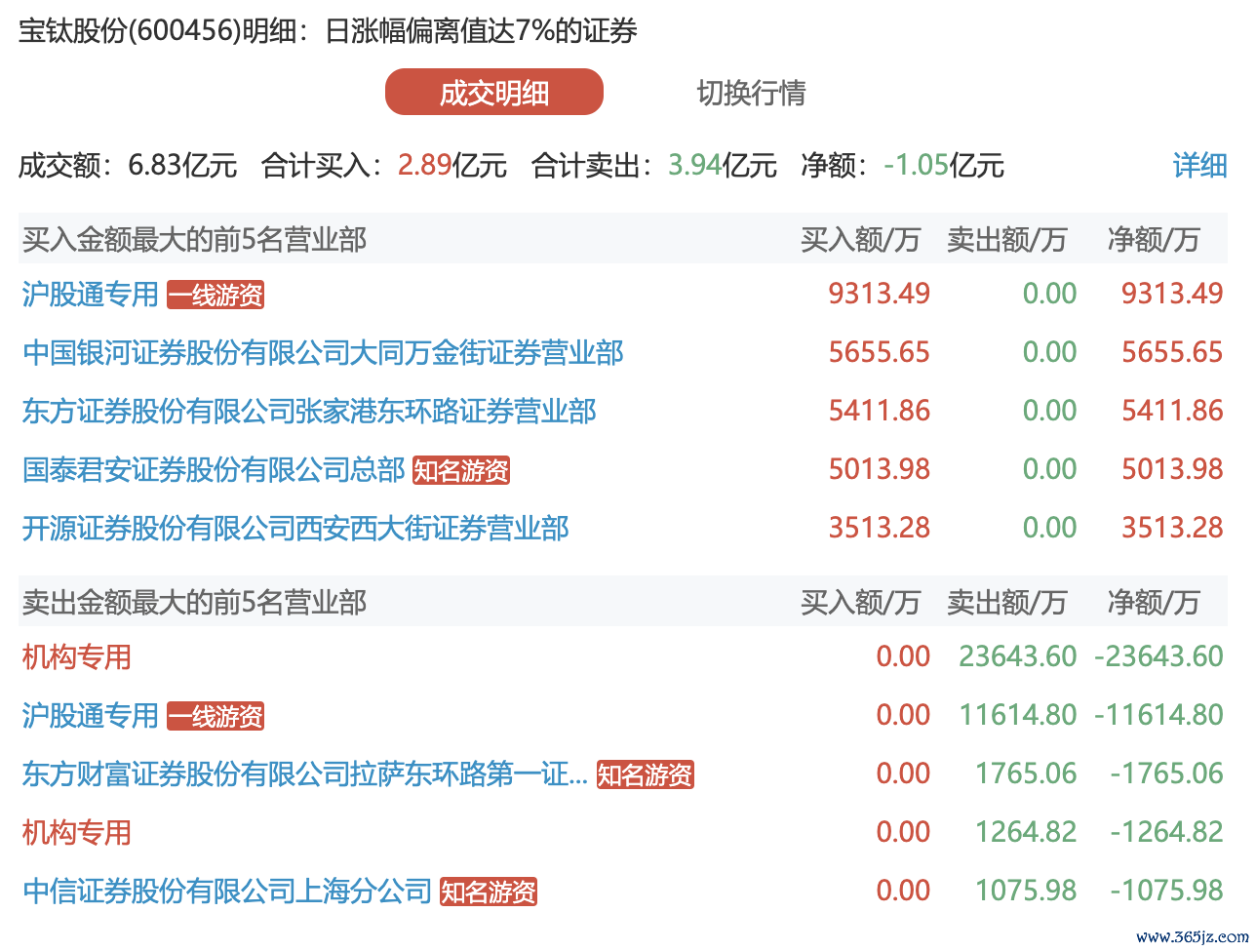
Task: Click 买入额/万 header in the sell table
Action: [861, 603]
